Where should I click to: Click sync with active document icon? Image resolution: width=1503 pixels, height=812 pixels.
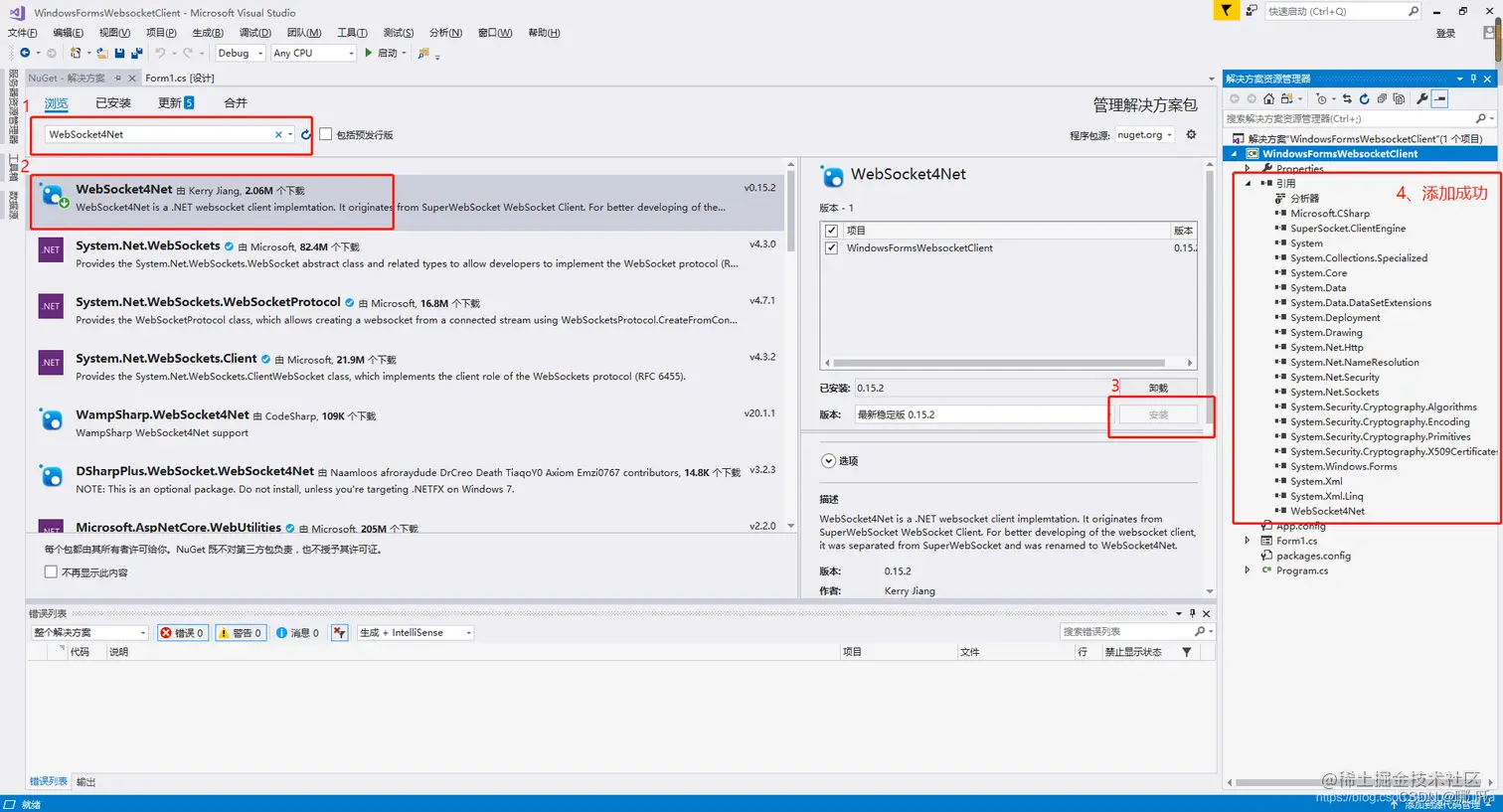(x=1347, y=98)
